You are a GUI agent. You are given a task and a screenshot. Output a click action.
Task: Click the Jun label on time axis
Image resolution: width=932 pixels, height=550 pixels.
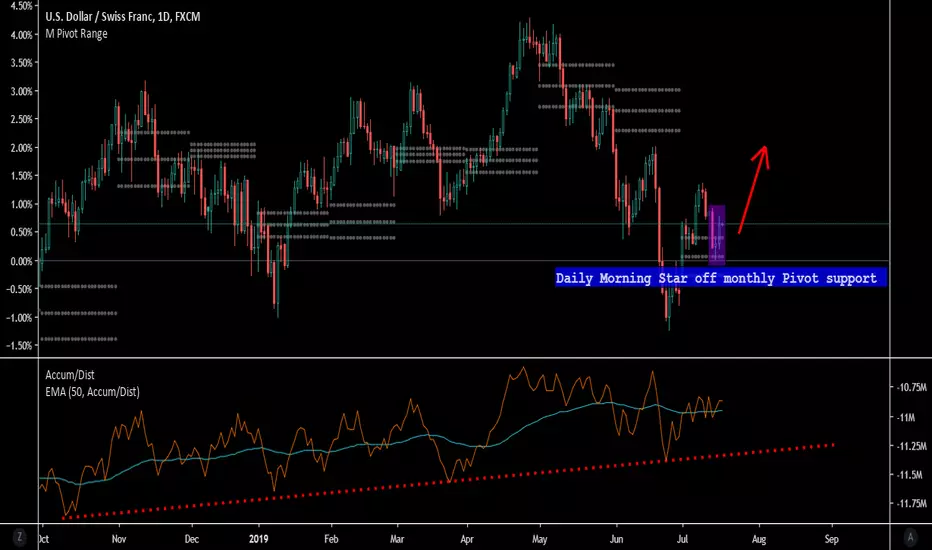pyautogui.click(x=616, y=539)
